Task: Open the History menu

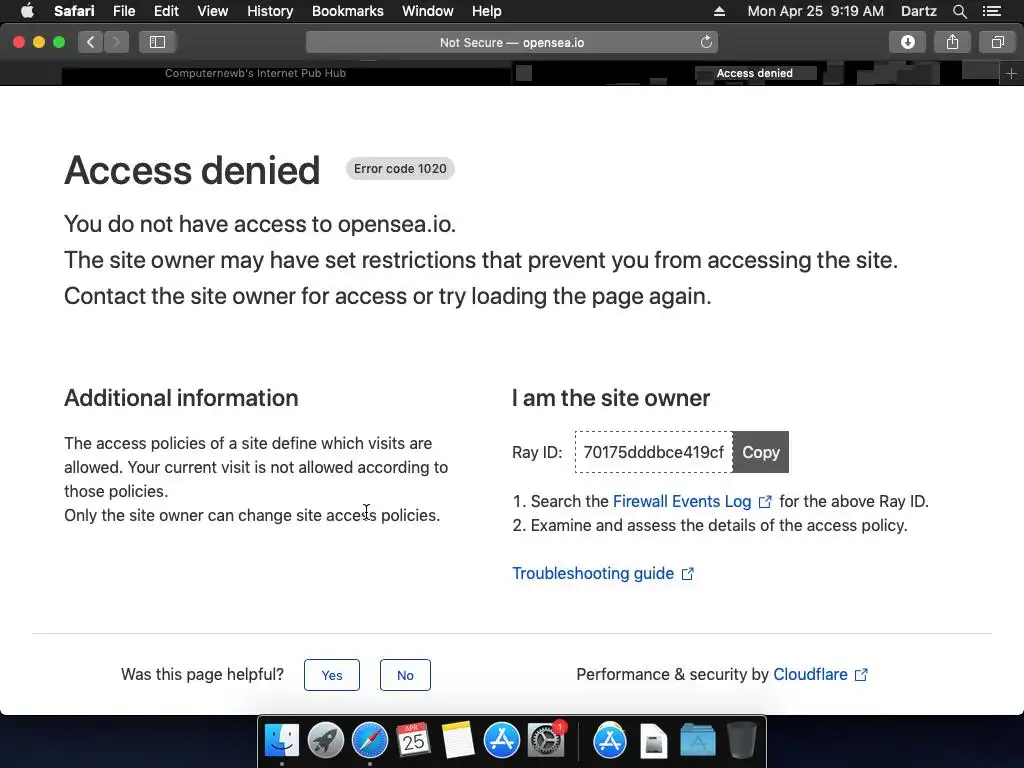Action: 270,11
